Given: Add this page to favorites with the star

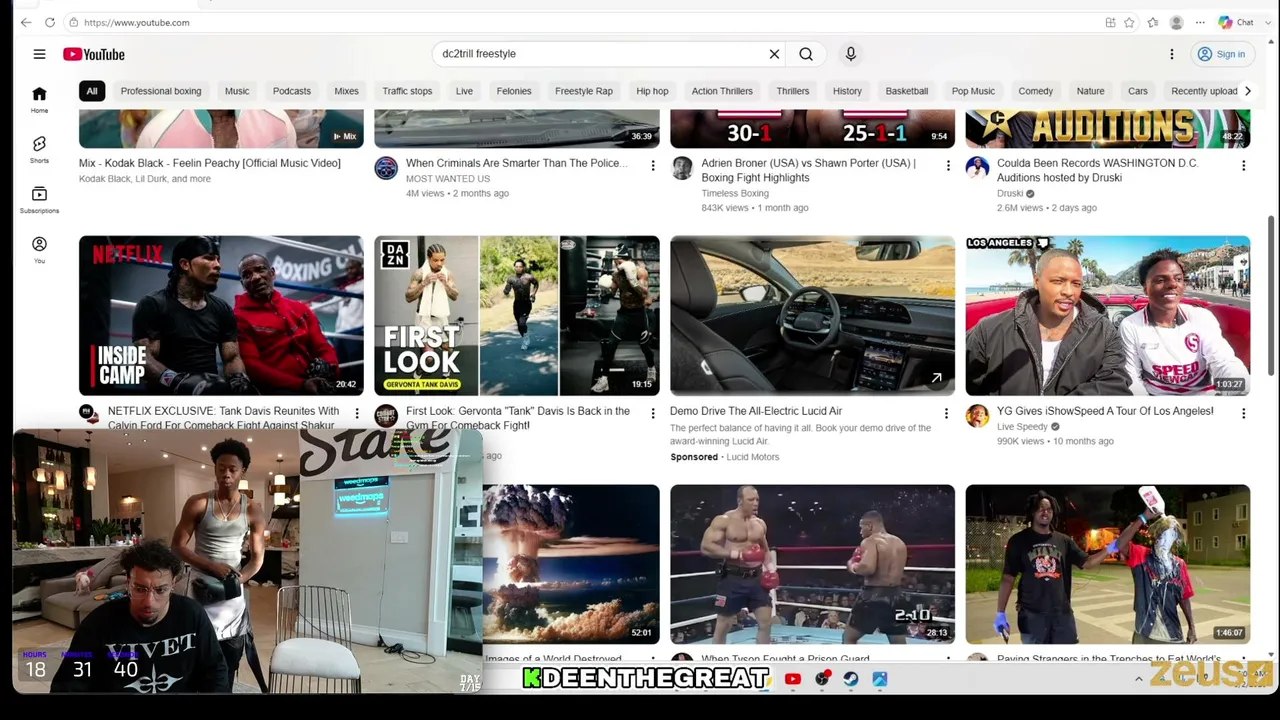Looking at the screenshot, I should pos(1129,22).
